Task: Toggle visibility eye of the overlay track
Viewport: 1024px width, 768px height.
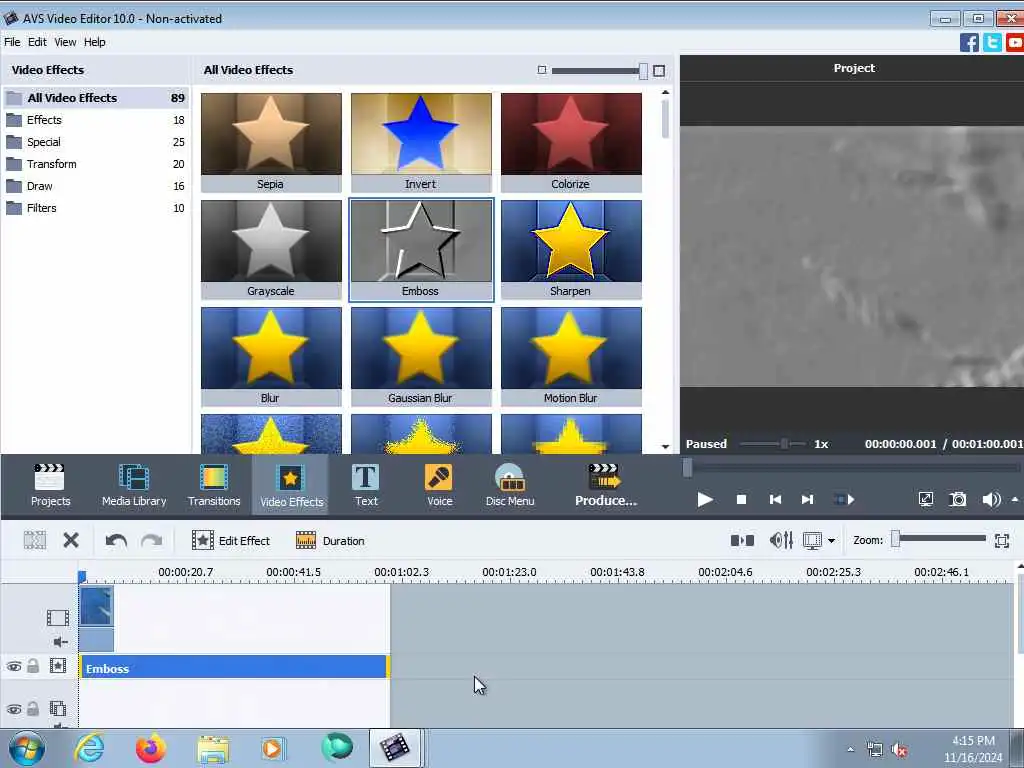Action: click(x=14, y=709)
